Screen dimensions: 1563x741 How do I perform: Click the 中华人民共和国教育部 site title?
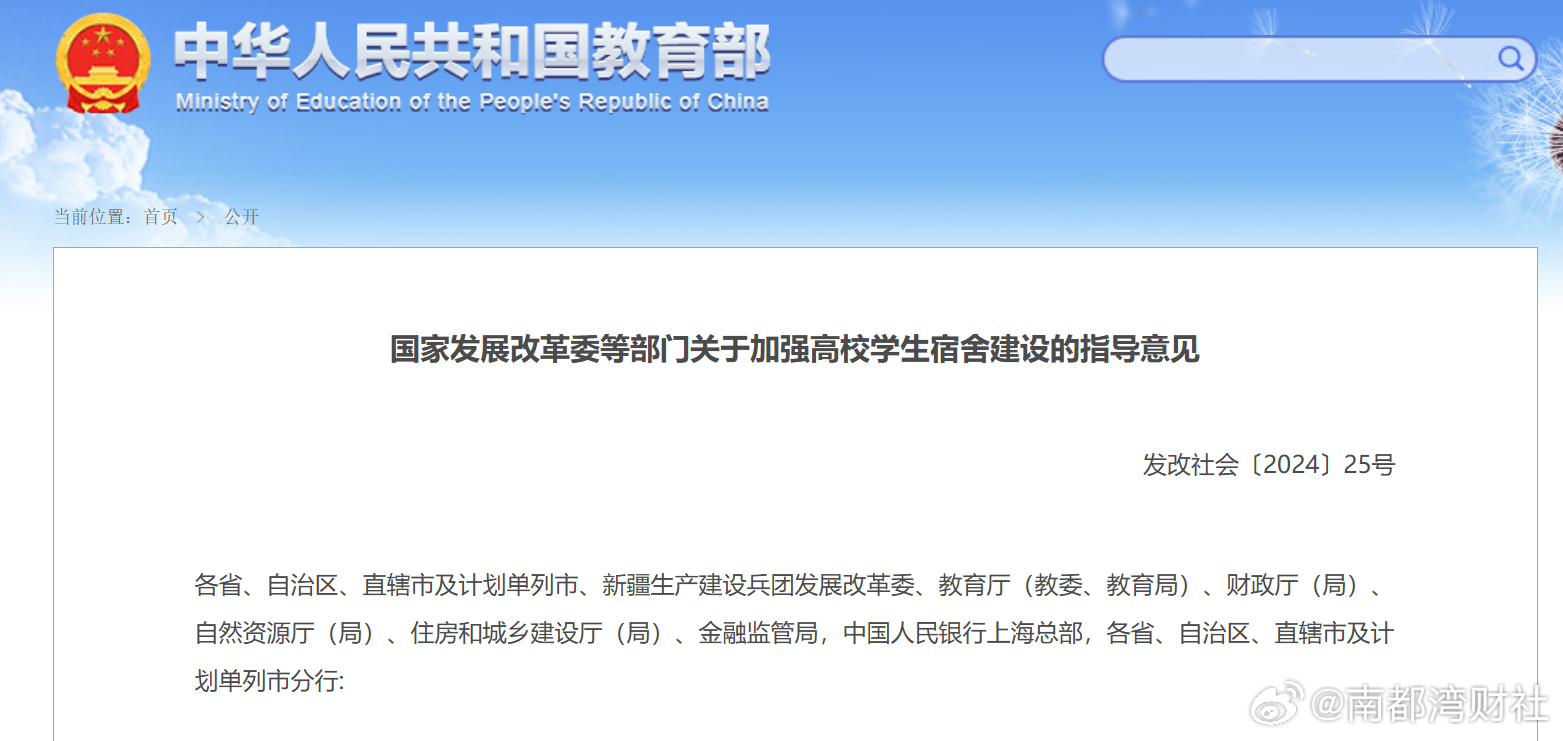click(x=471, y=52)
